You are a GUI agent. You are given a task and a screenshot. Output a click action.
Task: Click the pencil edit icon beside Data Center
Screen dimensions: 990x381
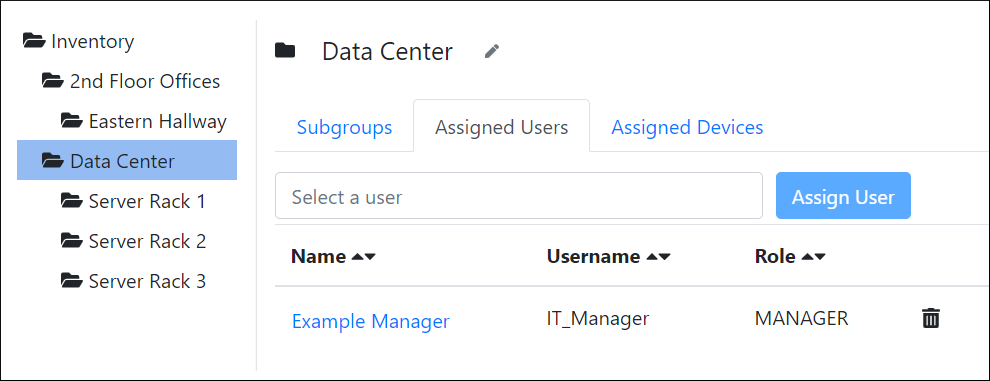point(492,52)
